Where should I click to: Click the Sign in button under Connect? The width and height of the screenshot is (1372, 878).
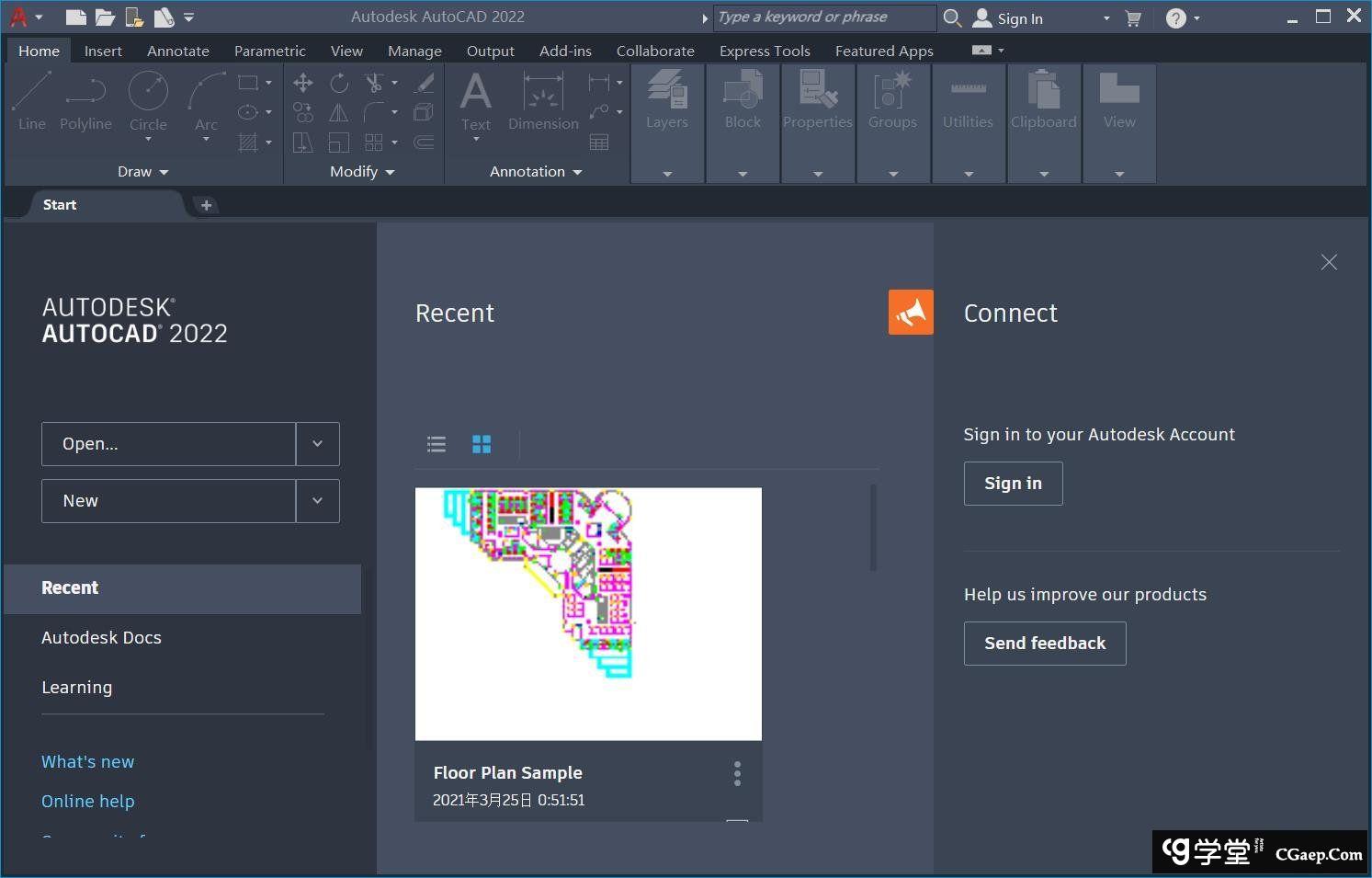[x=1013, y=484]
